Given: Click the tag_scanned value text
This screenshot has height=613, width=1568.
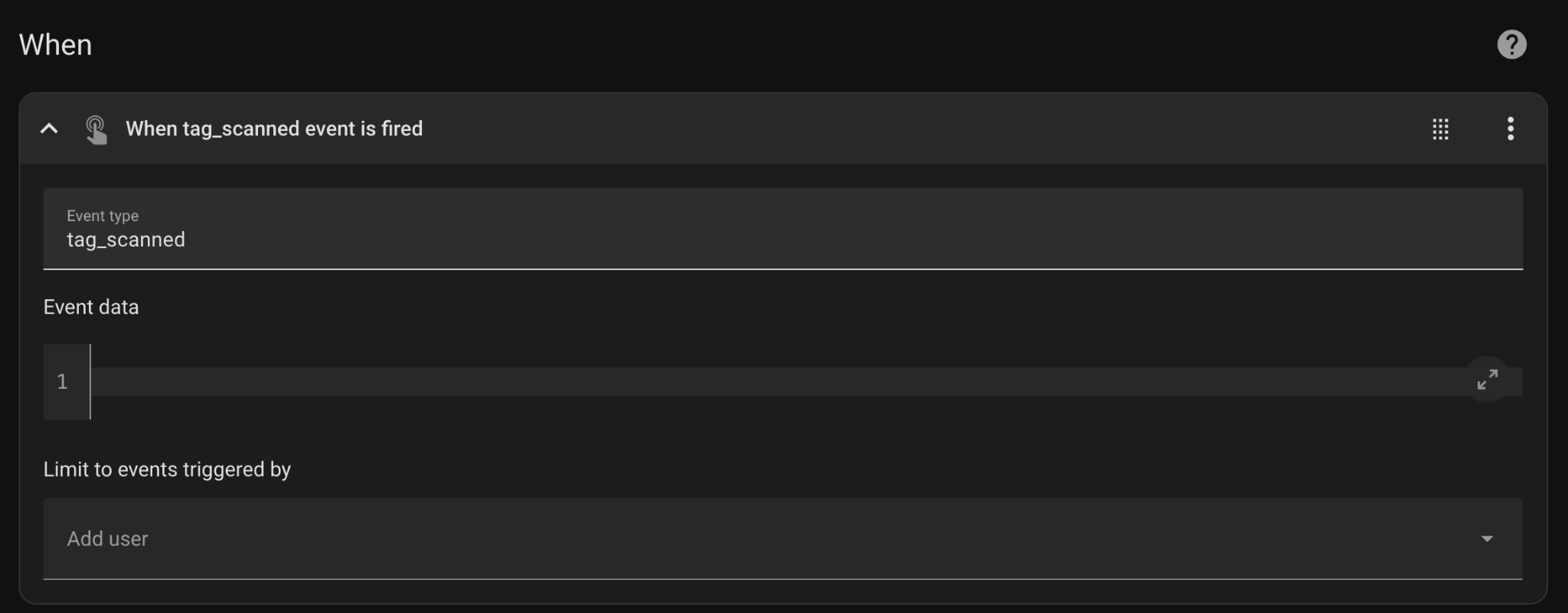Looking at the screenshot, I should tap(126, 240).
